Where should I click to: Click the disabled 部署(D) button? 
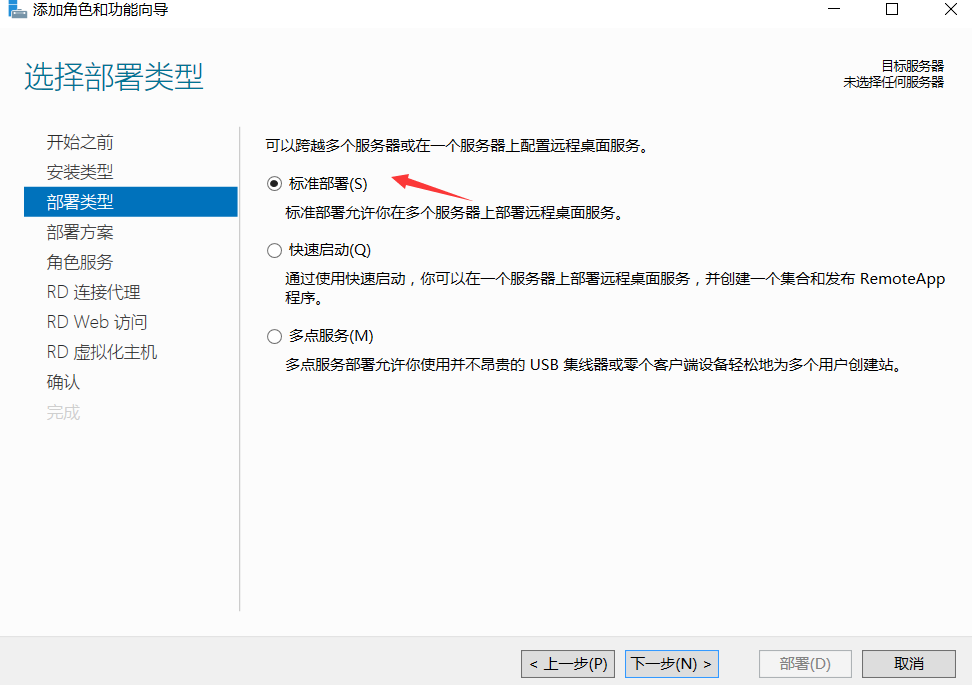click(805, 663)
